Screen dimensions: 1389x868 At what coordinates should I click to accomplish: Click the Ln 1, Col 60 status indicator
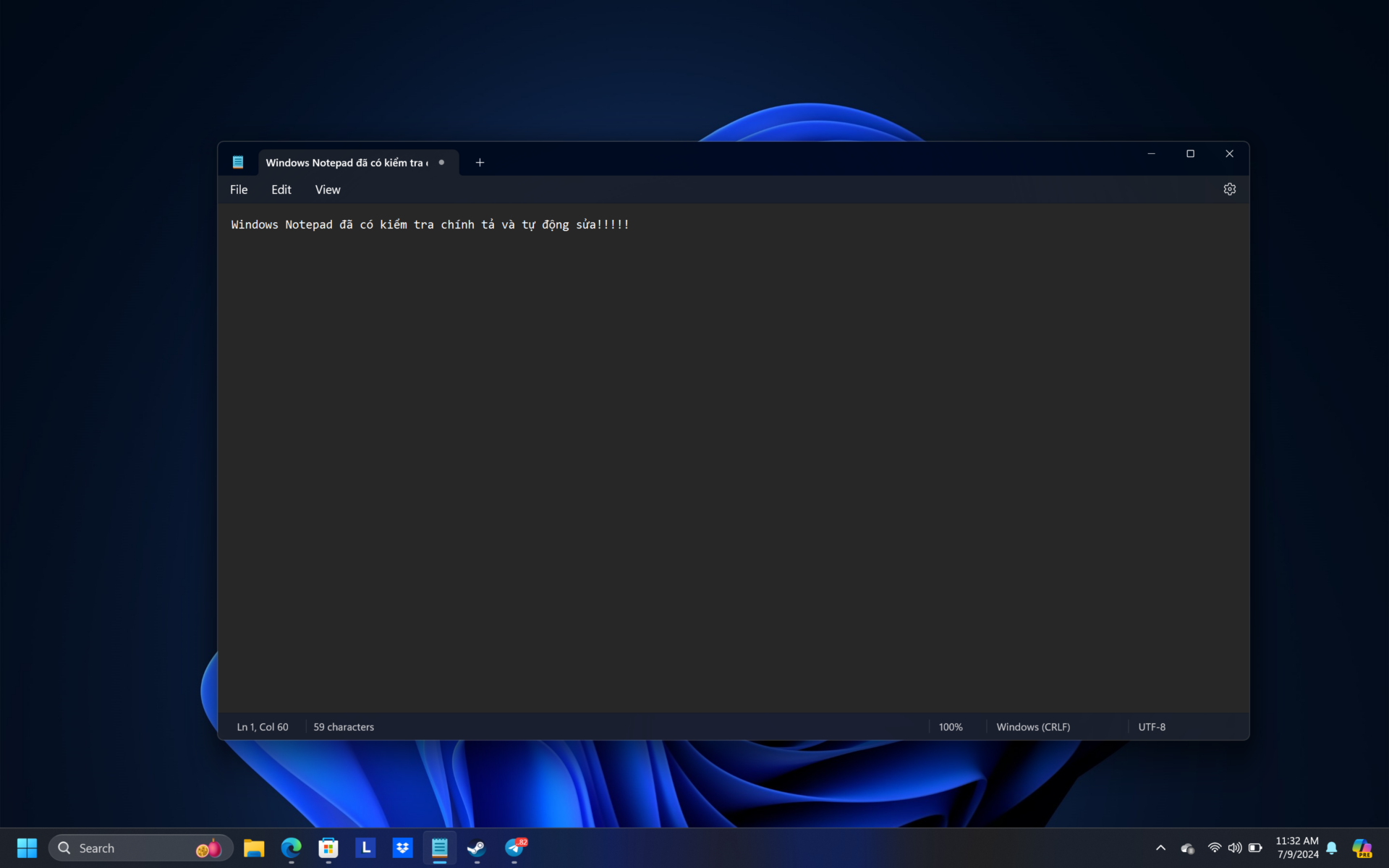tap(263, 727)
